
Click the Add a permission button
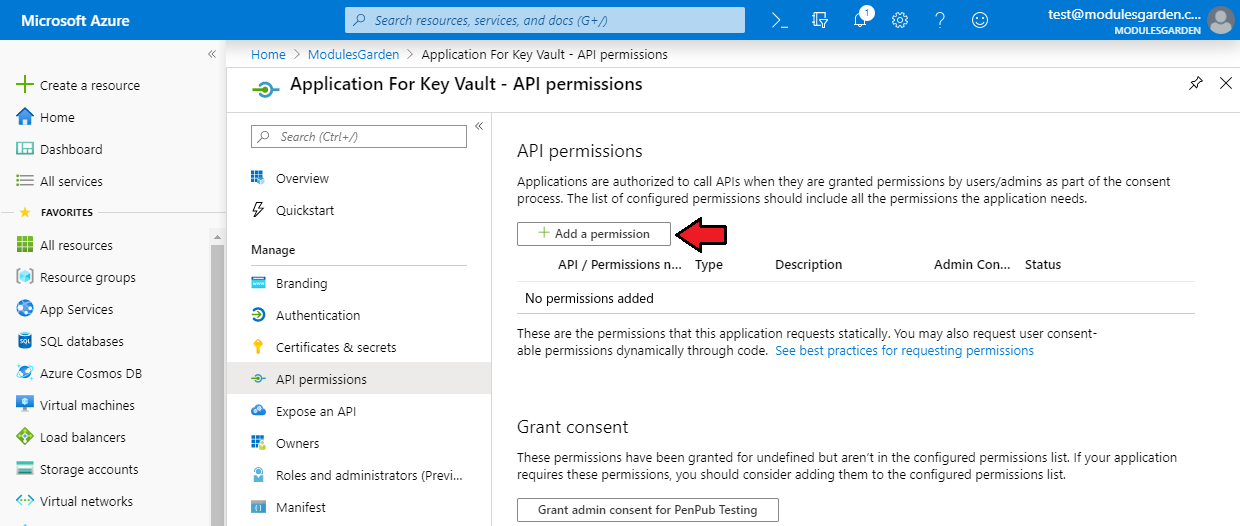click(594, 234)
